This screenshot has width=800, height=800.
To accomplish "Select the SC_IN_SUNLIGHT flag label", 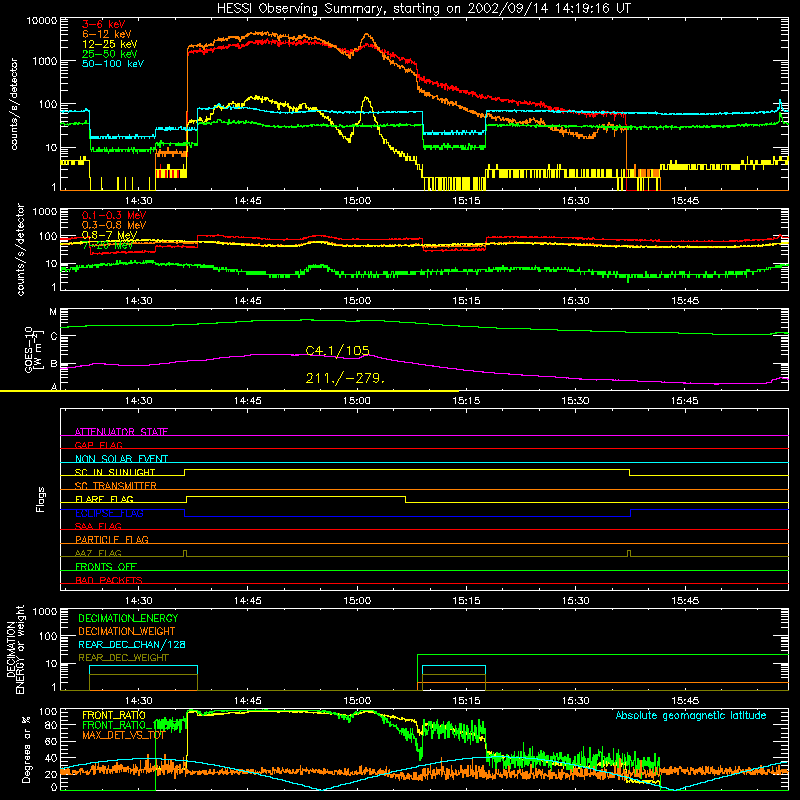I will (x=115, y=472).
